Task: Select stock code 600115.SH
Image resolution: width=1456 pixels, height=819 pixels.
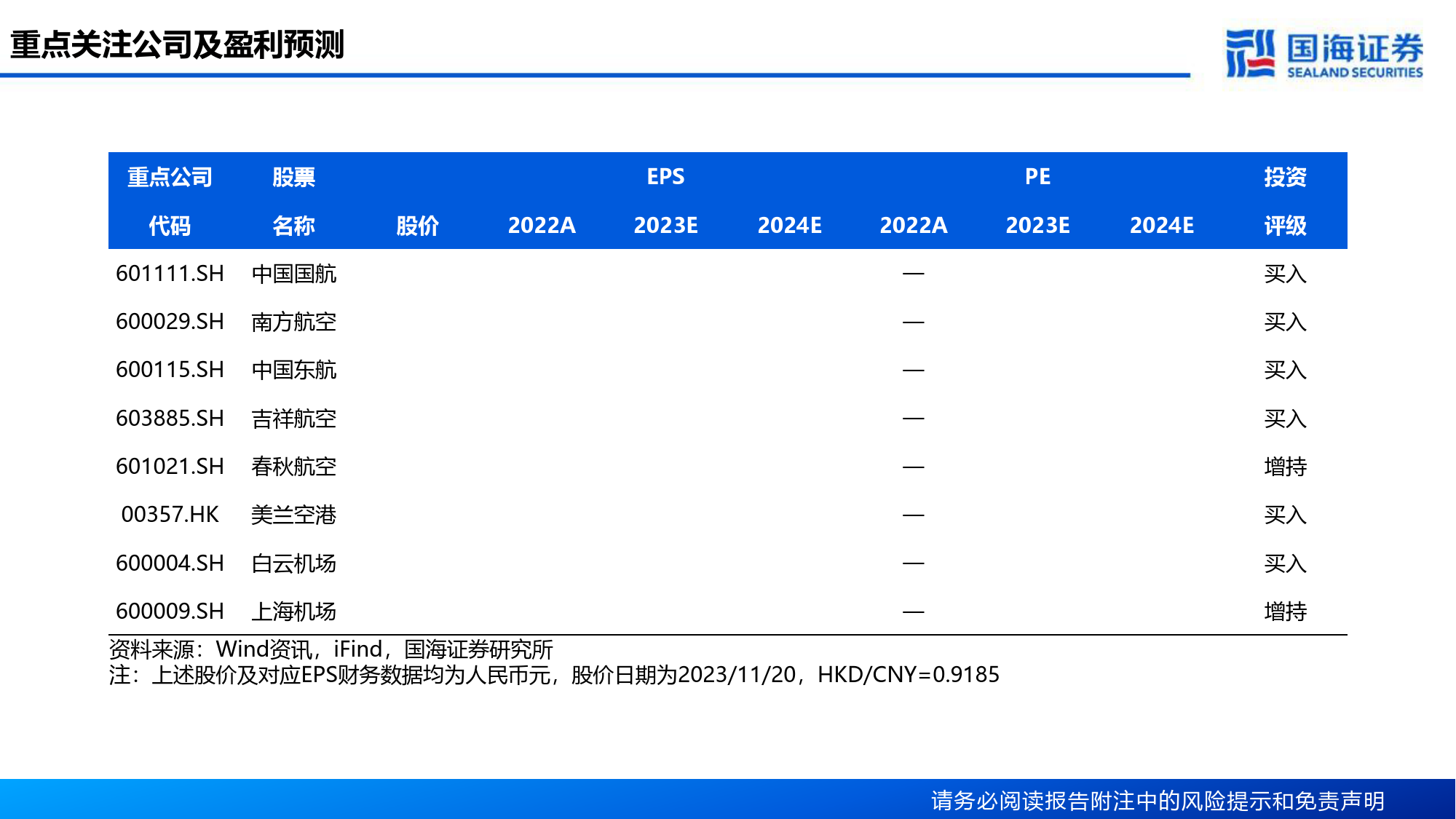Action: pos(170,370)
